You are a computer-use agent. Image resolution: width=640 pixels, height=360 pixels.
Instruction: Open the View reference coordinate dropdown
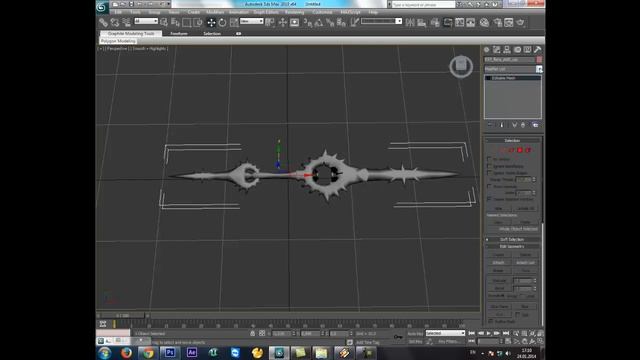tap(251, 21)
